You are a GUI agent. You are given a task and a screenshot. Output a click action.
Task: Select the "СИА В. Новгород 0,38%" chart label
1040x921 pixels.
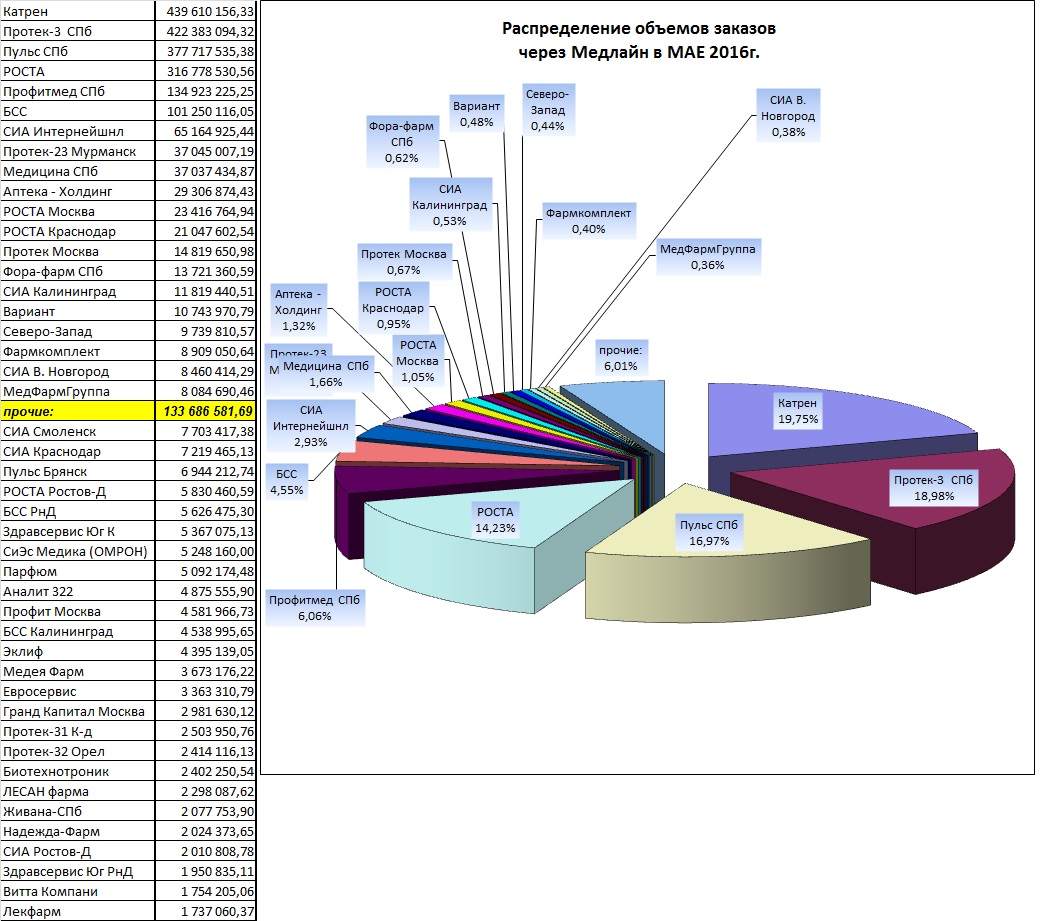point(788,115)
